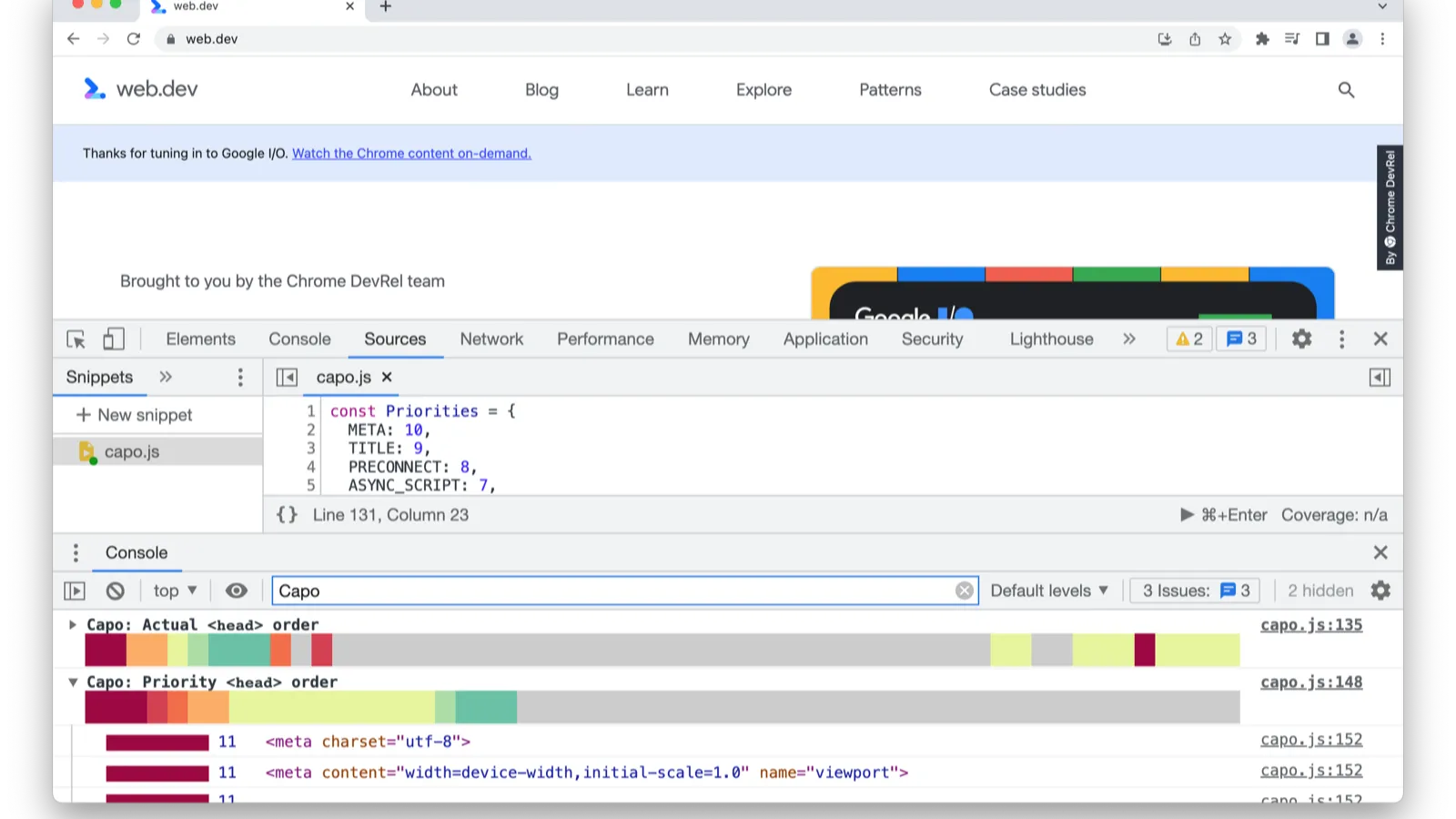Bookmark this page with the star icon
This screenshot has width=1456, height=819.
(1225, 39)
